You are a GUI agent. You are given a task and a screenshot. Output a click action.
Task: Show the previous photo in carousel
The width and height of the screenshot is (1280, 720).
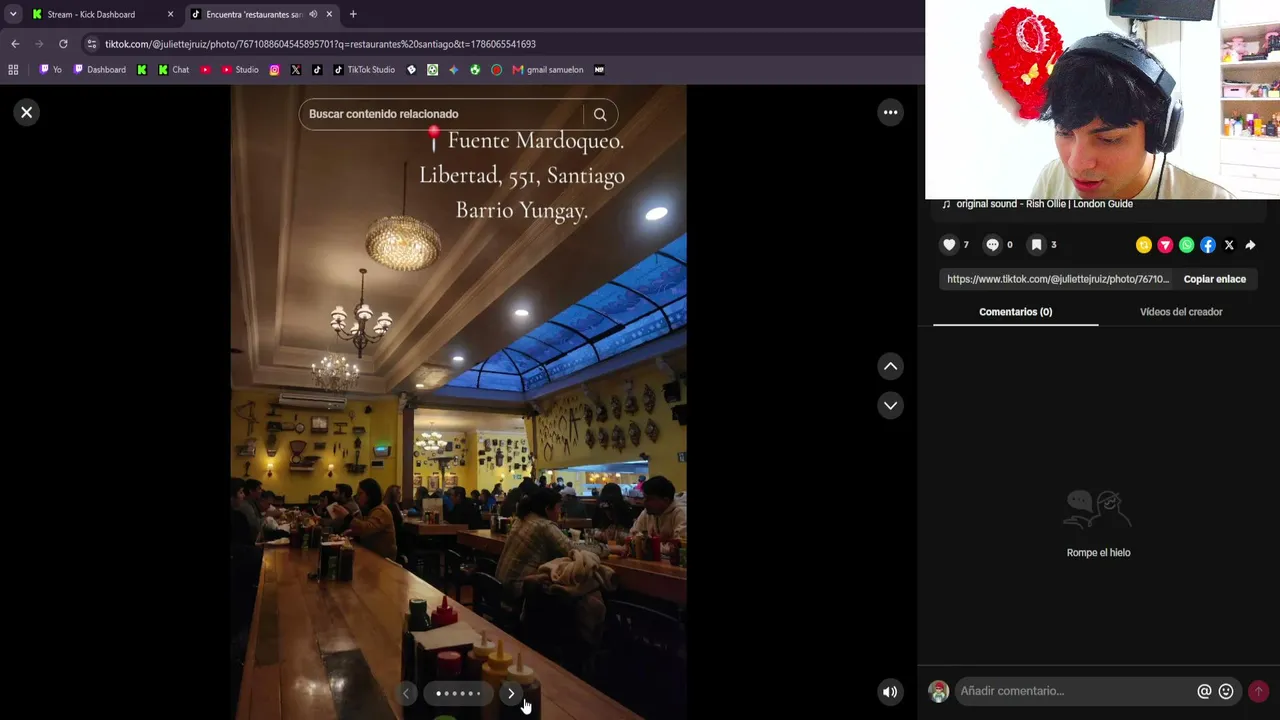tap(406, 693)
